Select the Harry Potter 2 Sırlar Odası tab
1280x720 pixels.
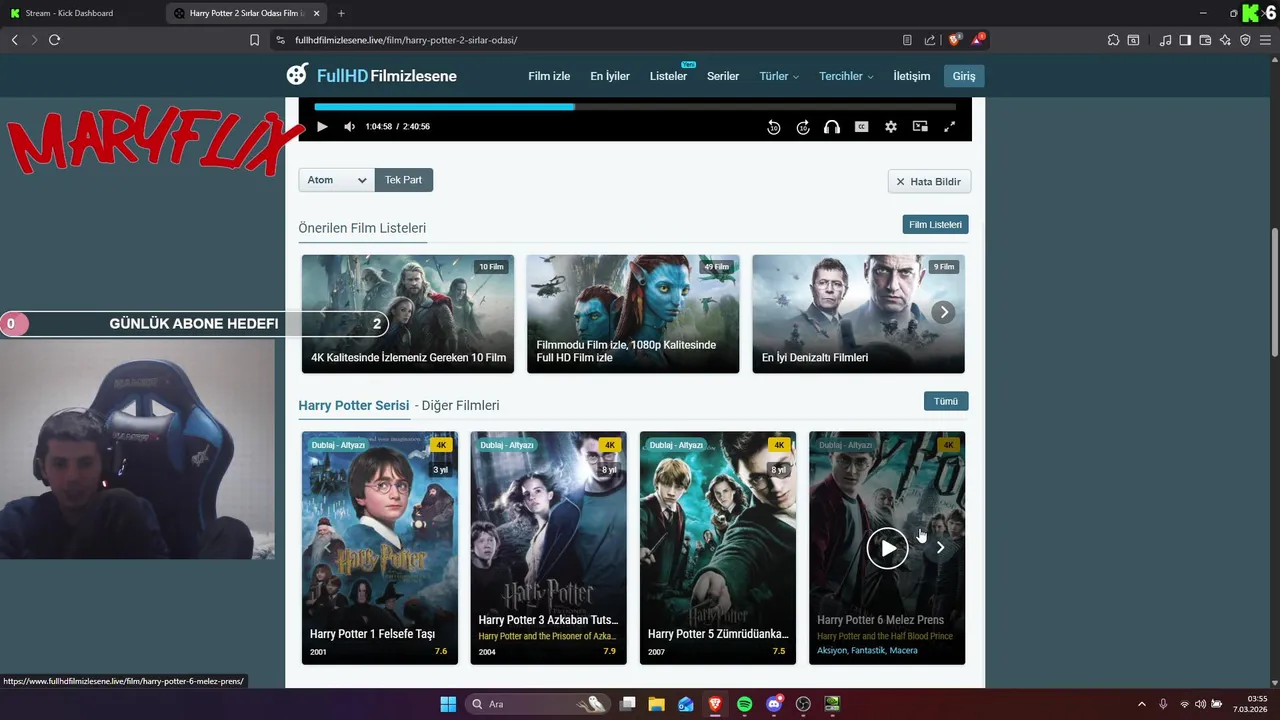(240, 13)
